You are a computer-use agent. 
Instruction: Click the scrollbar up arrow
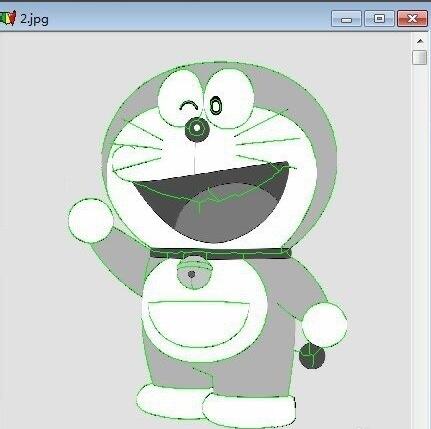tap(420, 41)
